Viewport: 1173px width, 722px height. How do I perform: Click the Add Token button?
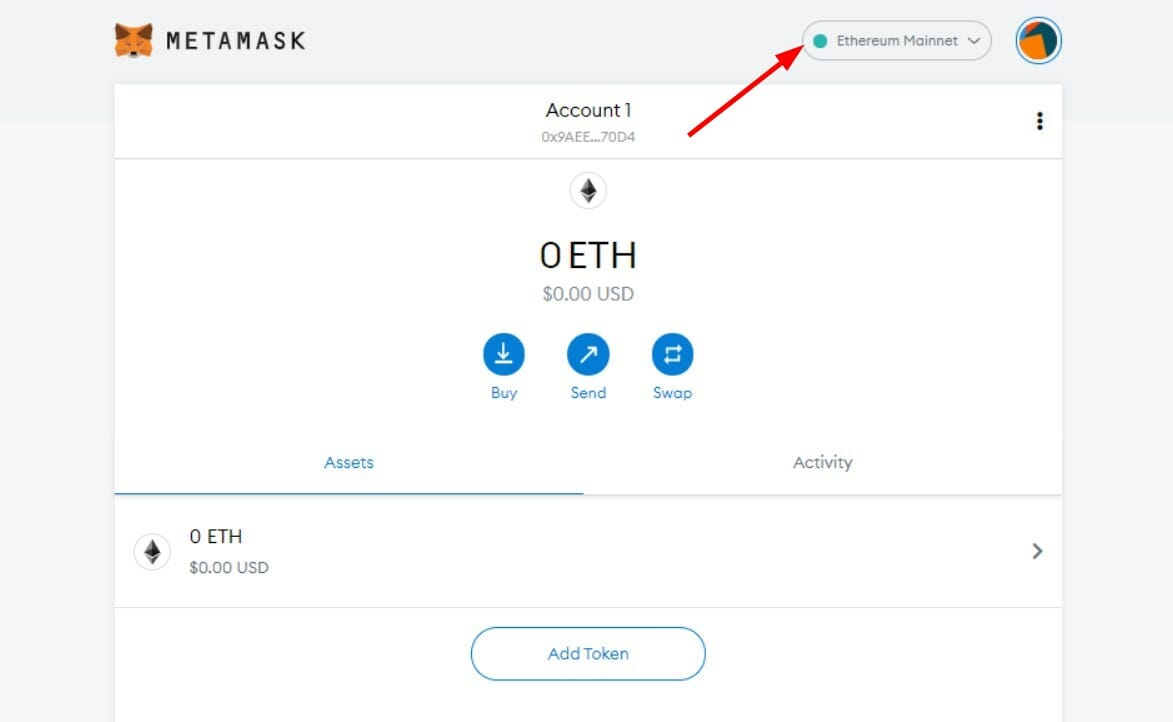(x=588, y=653)
